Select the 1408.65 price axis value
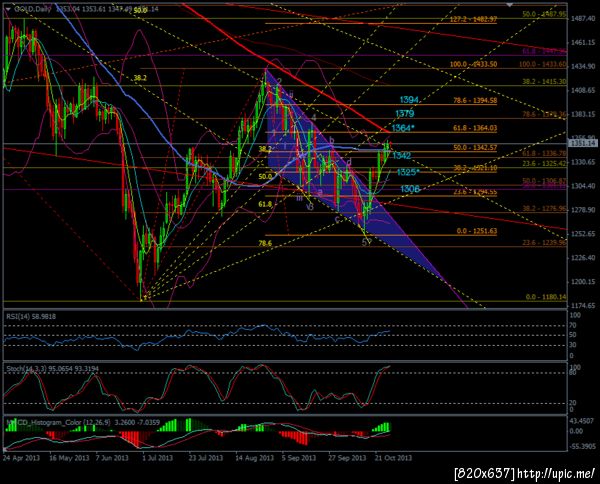Viewport: 600px width, 484px height. pyautogui.click(x=582, y=90)
